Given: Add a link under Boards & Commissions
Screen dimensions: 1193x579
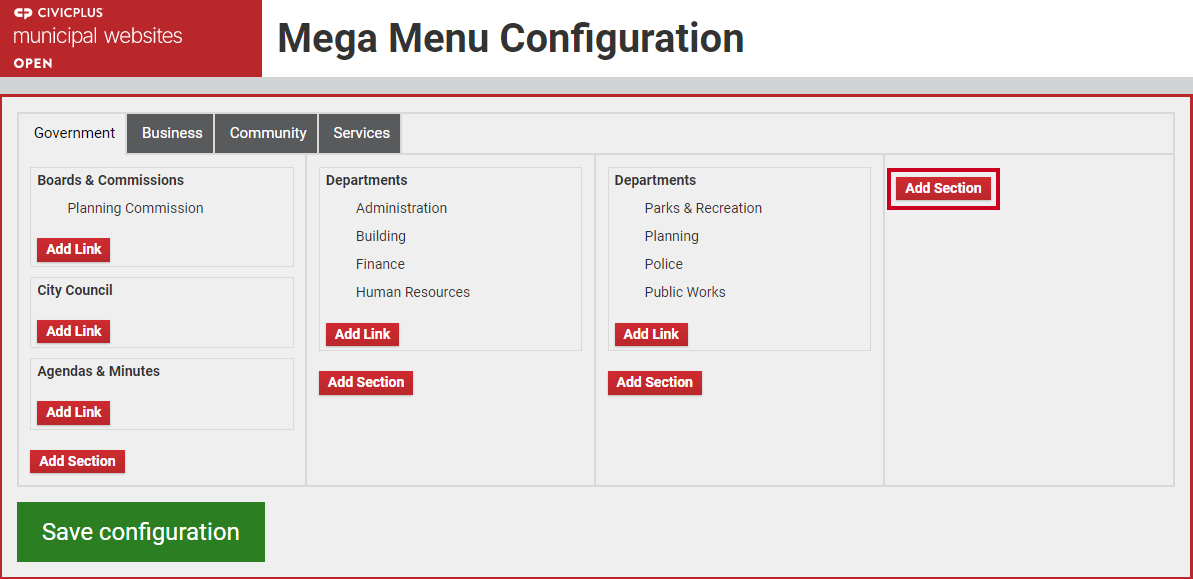Looking at the screenshot, I should coord(74,250).
